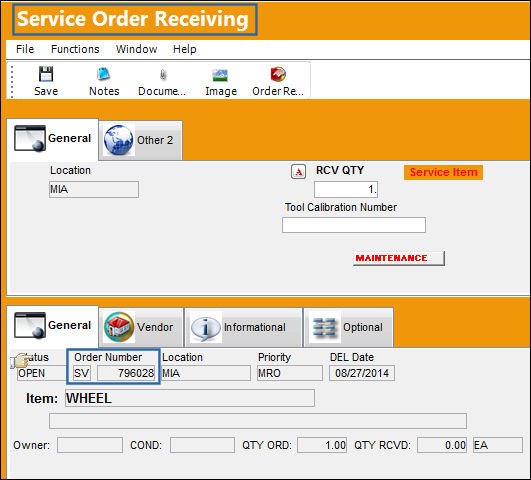This screenshot has height=480, width=531.
Task: Click the Image toolbar icon
Action: tap(220, 75)
